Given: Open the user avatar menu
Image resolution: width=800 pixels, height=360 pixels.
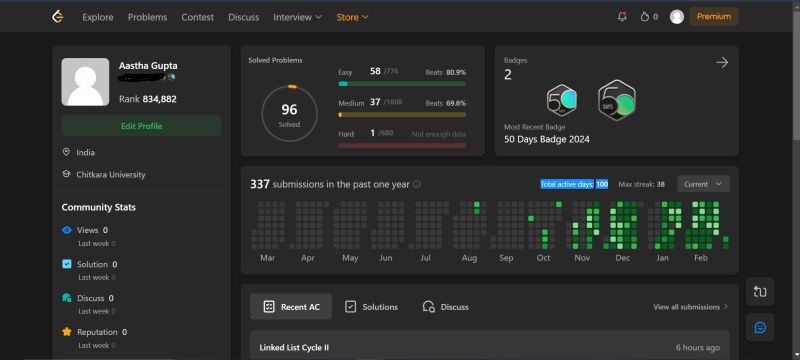Looking at the screenshot, I should pyautogui.click(x=677, y=17).
